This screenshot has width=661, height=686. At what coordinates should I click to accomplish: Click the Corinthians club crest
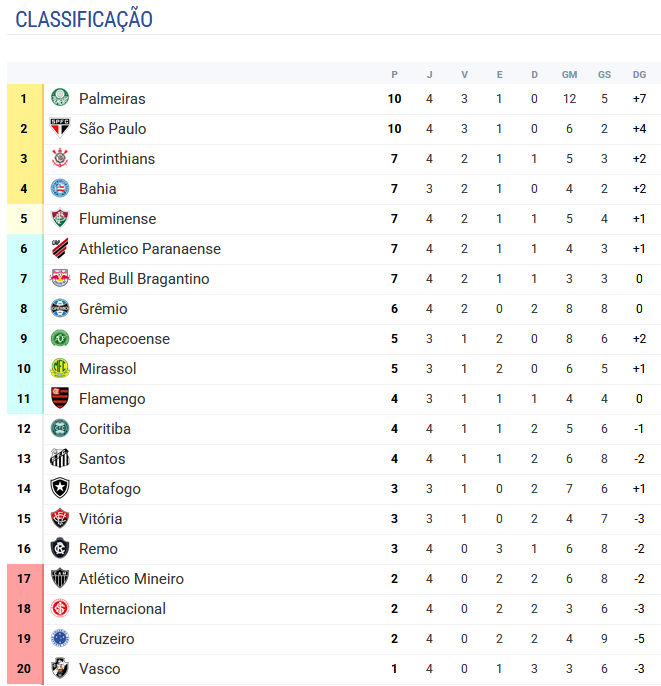(60, 159)
